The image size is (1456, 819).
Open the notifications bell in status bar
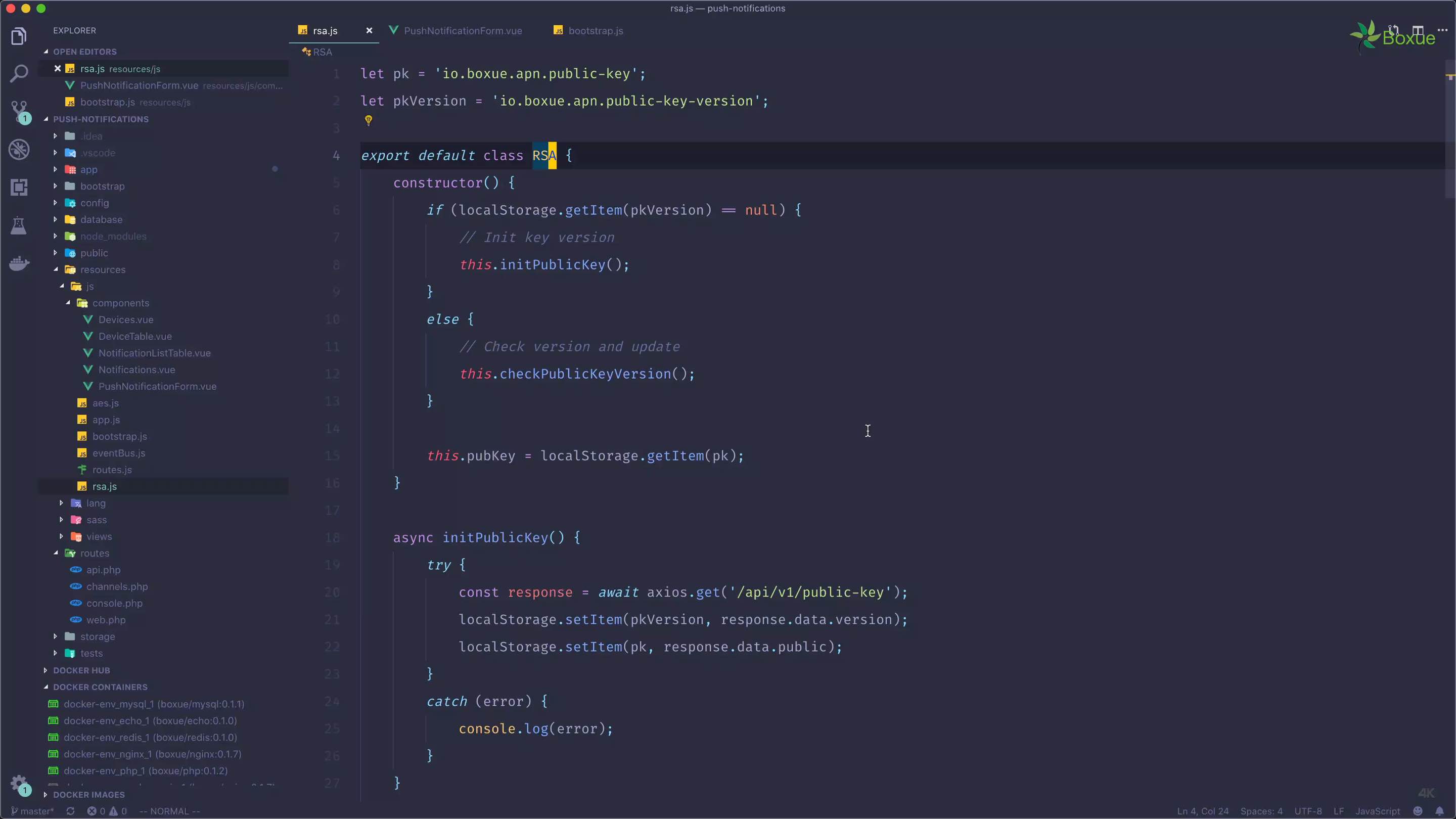tap(1440, 811)
